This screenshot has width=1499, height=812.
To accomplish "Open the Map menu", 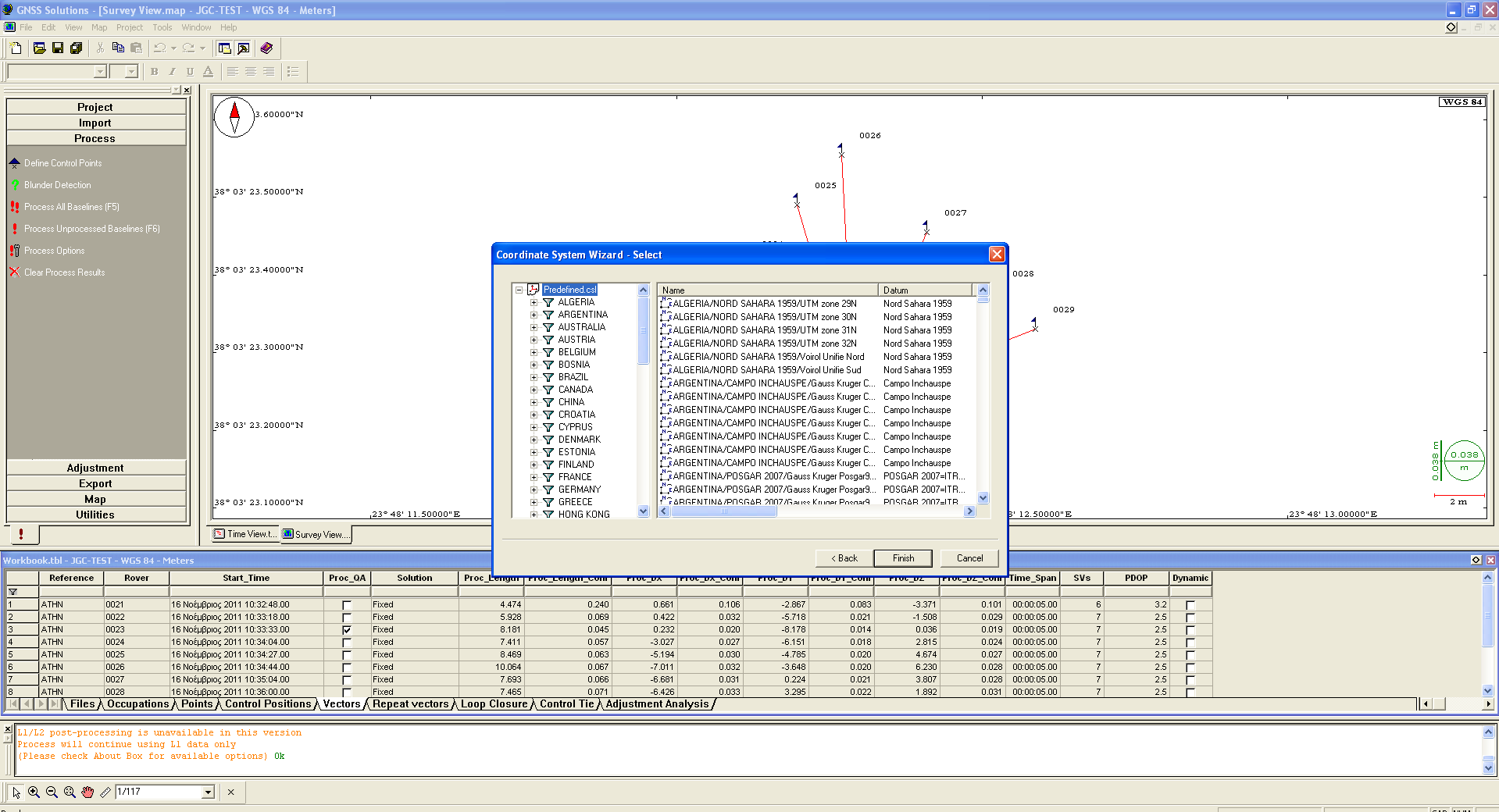I will (x=99, y=27).
